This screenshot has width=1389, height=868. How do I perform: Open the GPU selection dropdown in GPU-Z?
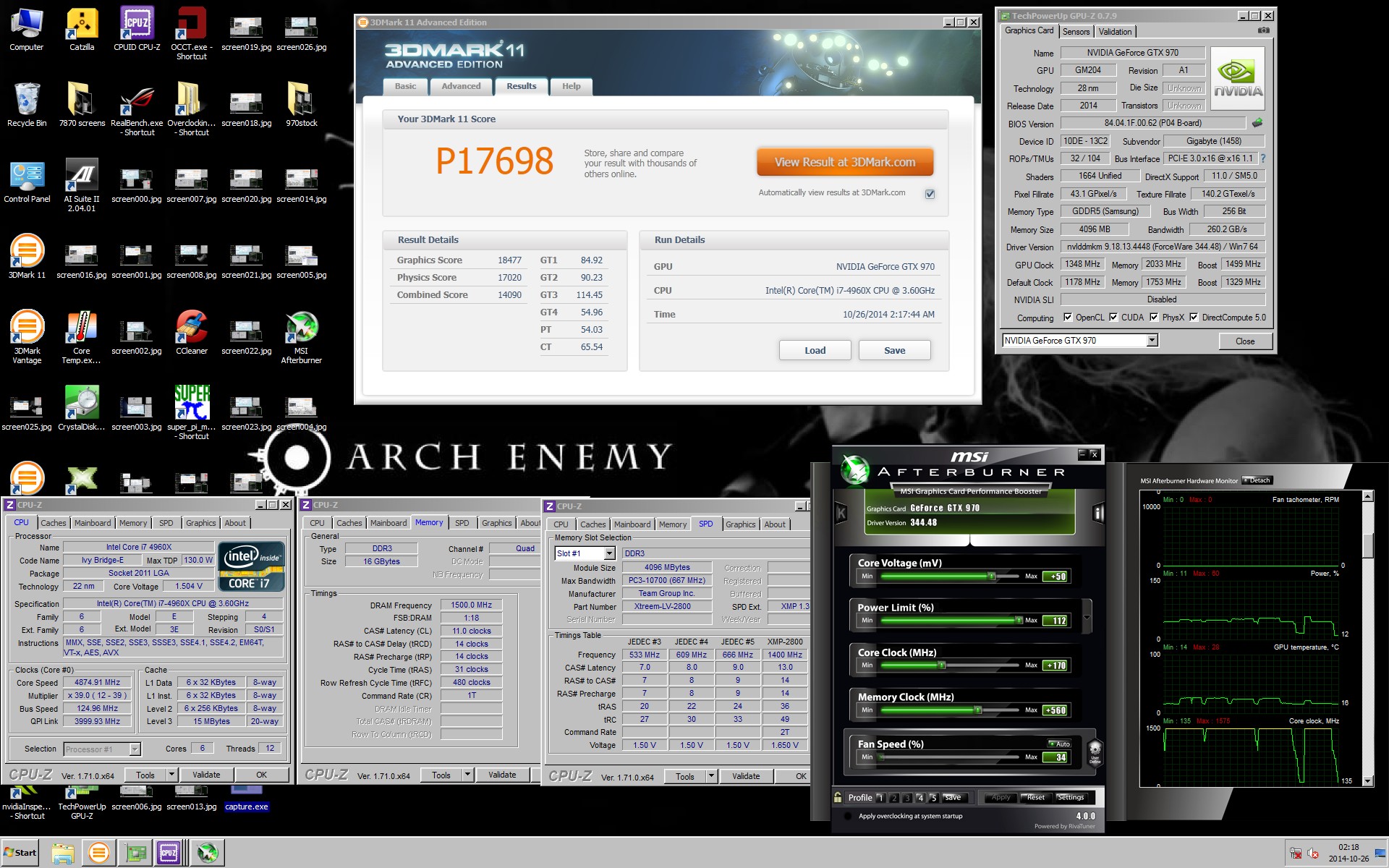click(1152, 340)
